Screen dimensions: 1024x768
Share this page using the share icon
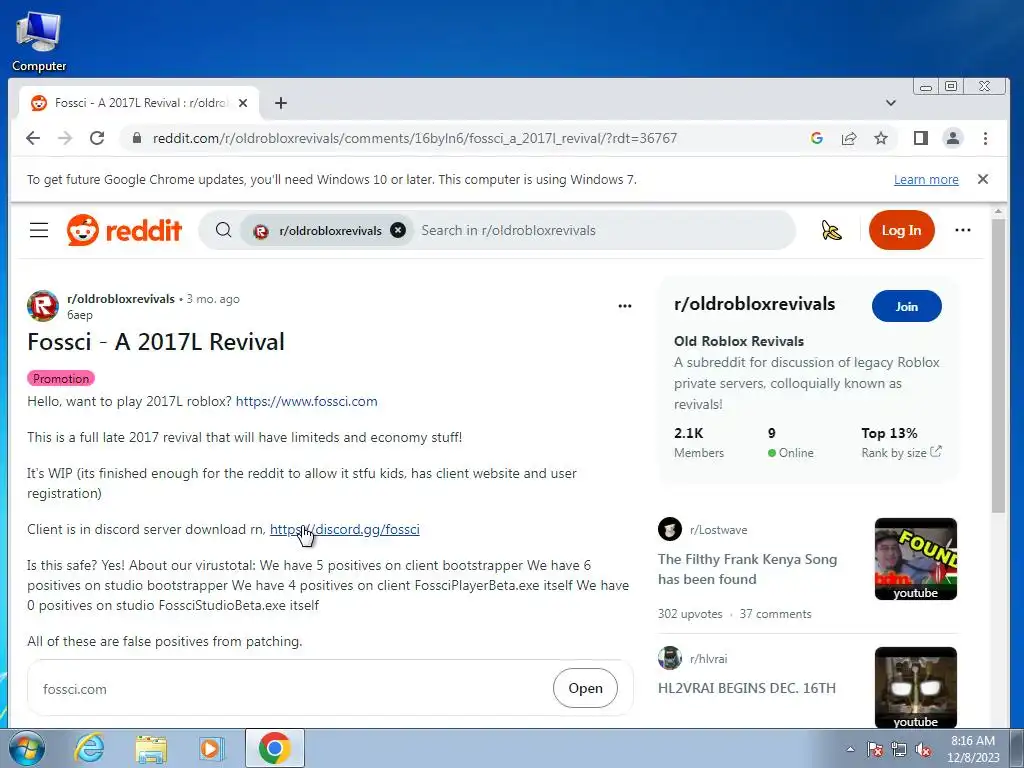pyautogui.click(x=849, y=138)
